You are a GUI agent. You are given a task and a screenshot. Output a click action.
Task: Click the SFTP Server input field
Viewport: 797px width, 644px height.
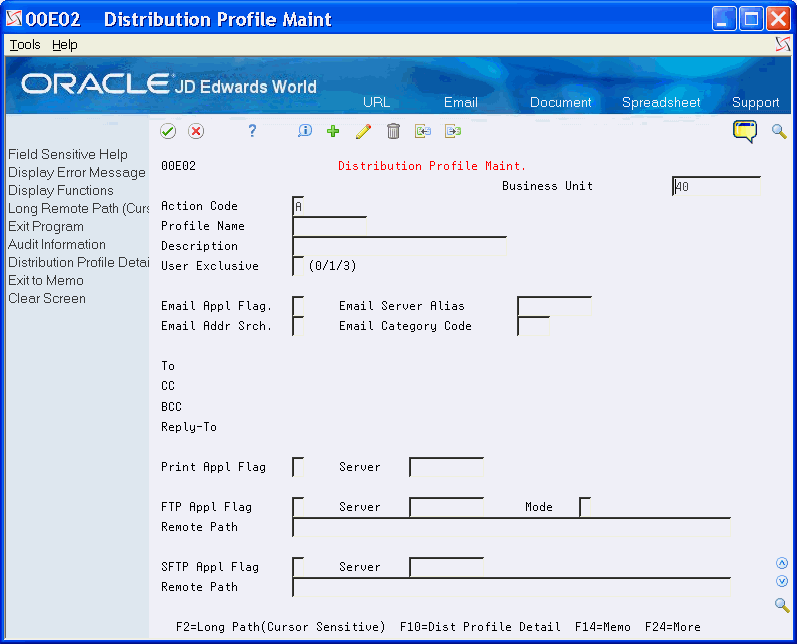tap(446, 567)
